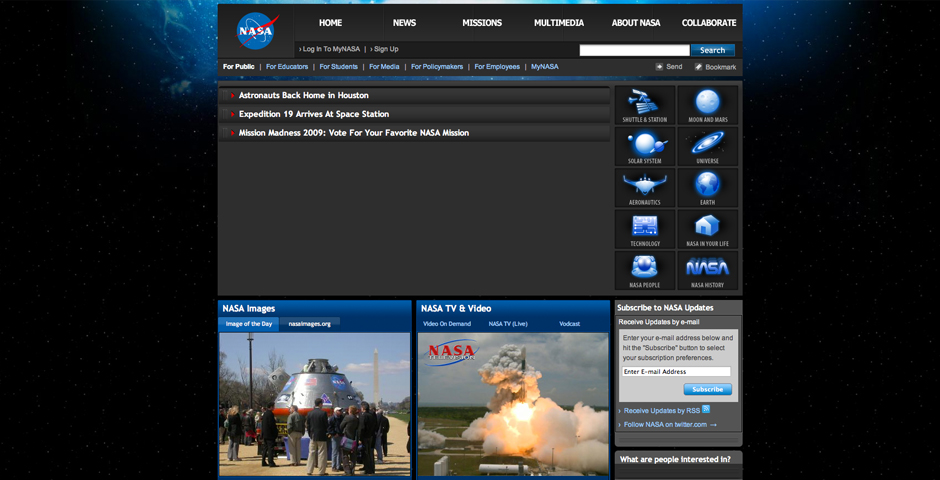Switch to the nasaimages.org tab
The height and width of the screenshot is (480, 940).
coord(309,324)
